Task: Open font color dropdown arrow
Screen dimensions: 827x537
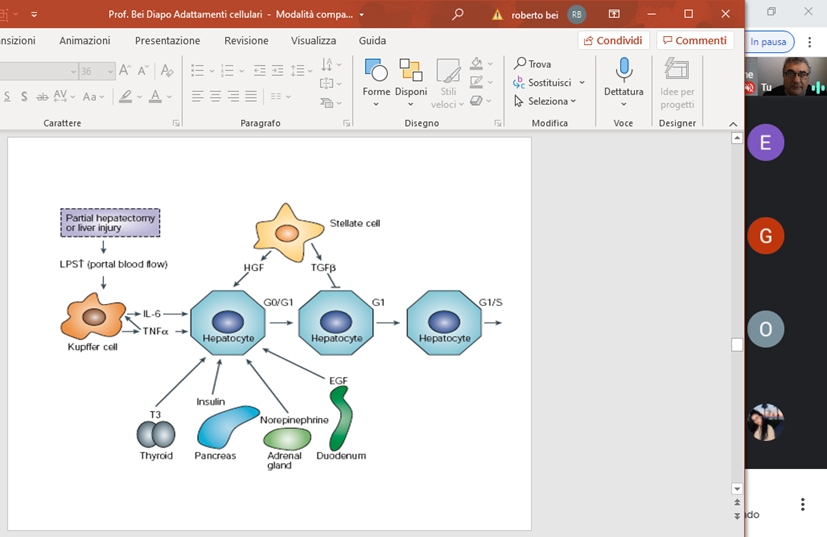Action: (x=169, y=97)
